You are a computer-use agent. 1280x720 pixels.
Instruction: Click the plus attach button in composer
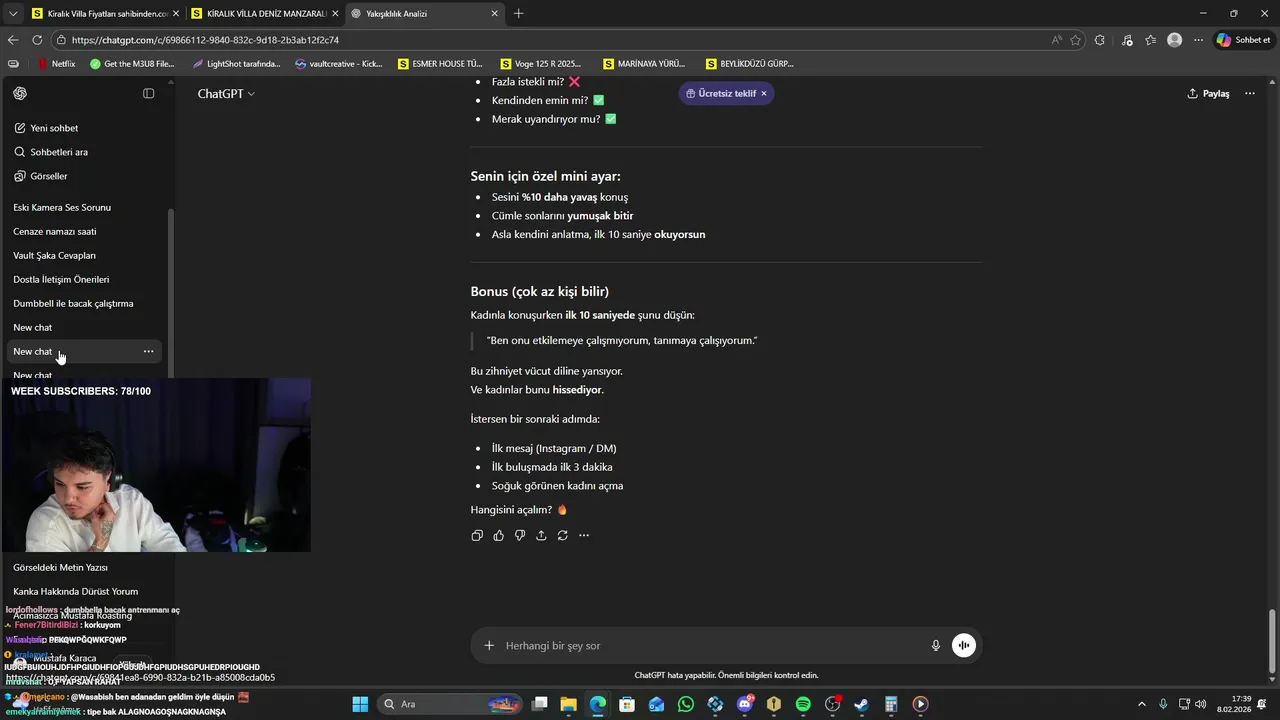pyautogui.click(x=489, y=645)
